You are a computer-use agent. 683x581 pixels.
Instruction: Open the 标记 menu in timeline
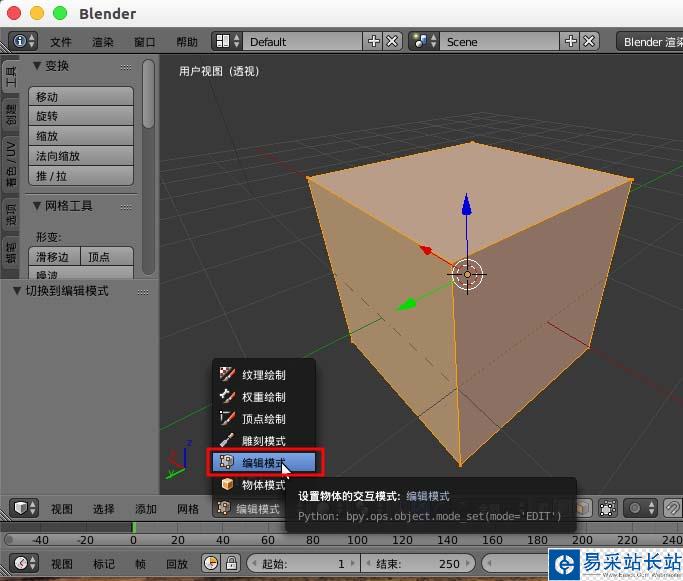[104, 564]
